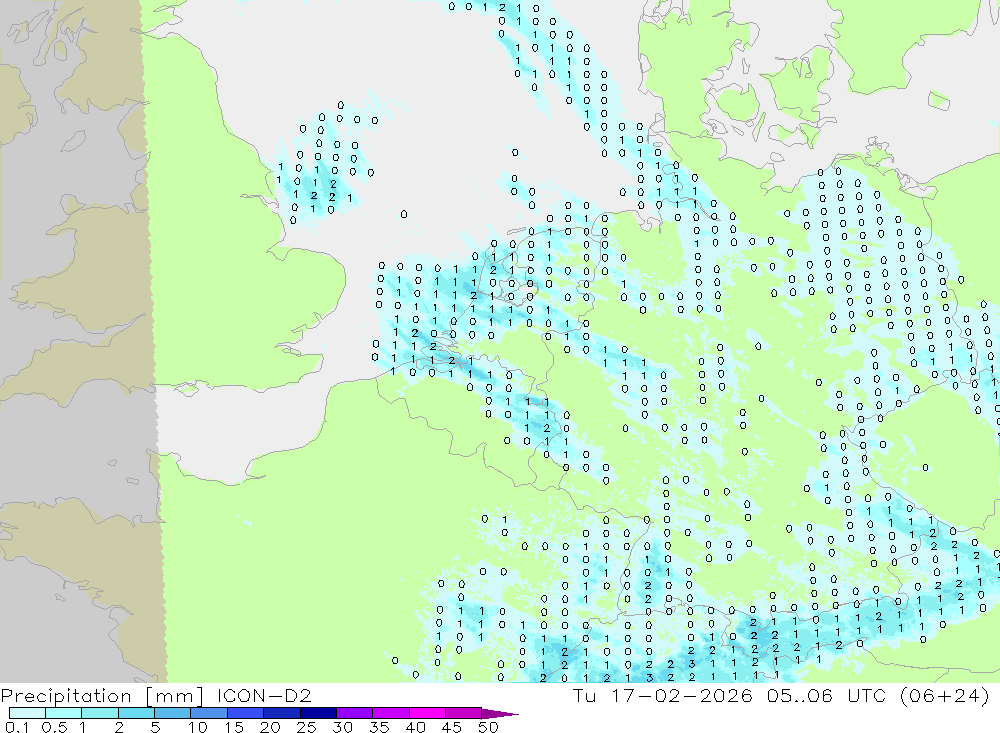Screen dimensions: 1000x733
Task: Click the '25' legend label
Action: click(307, 727)
